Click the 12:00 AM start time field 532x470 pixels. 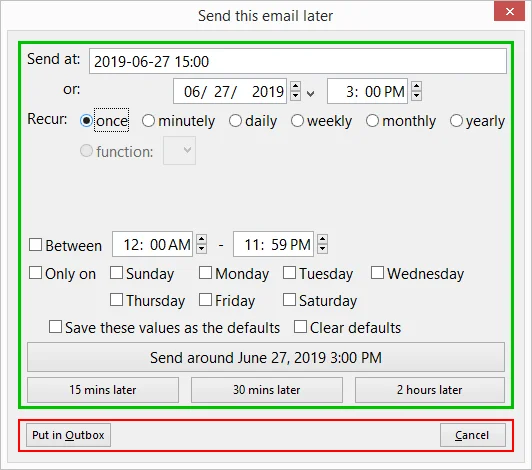click(152, 244)
